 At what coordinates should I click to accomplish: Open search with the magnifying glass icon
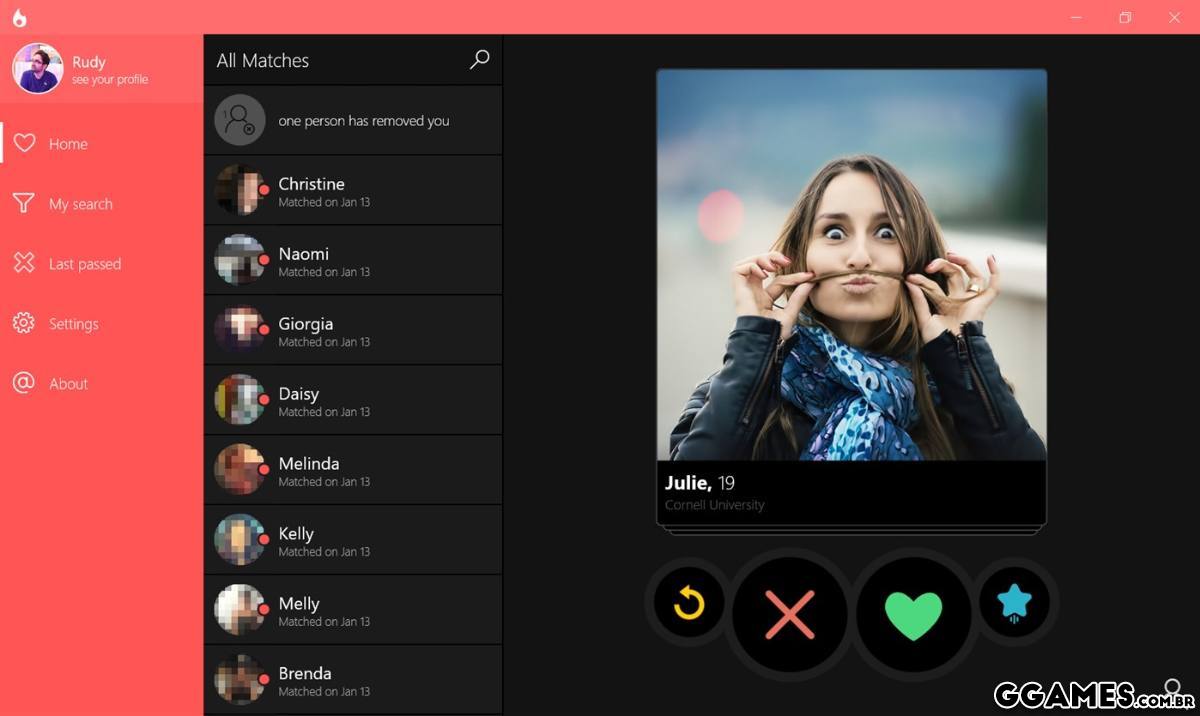click(480, 60)
